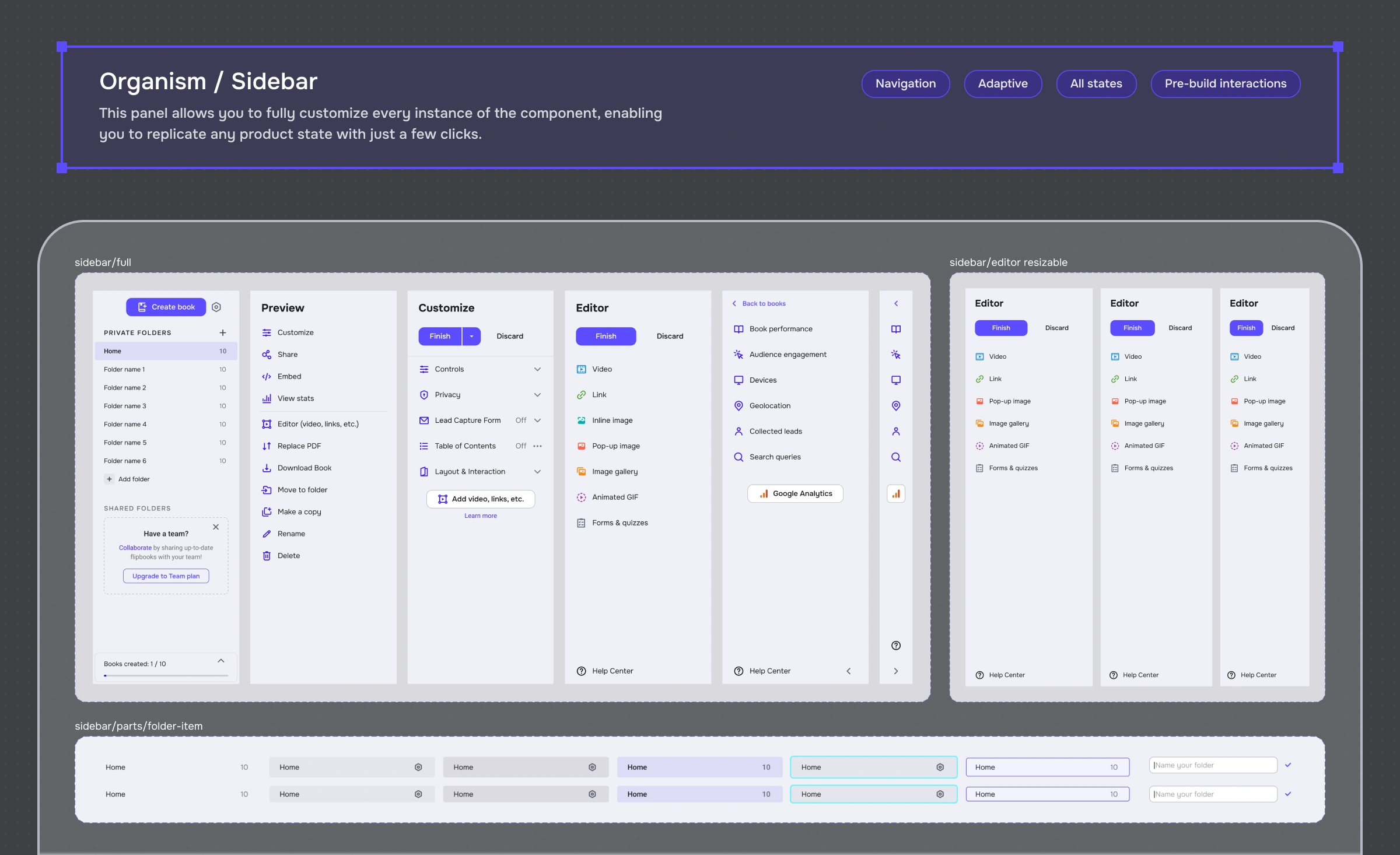1400x855 pixels.
Task: Click the three-dots icon beside Table of Contents
Action: 537,446
